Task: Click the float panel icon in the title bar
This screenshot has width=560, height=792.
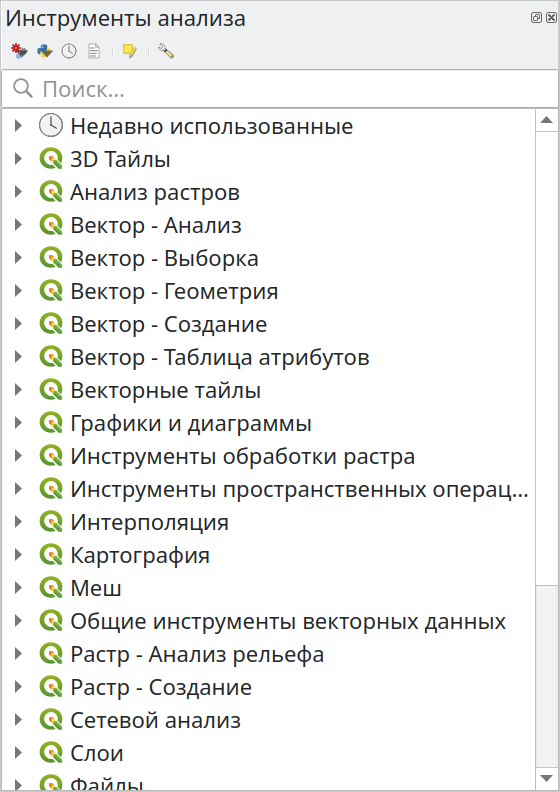Action: pyautogui.click(x=536, y=18)
